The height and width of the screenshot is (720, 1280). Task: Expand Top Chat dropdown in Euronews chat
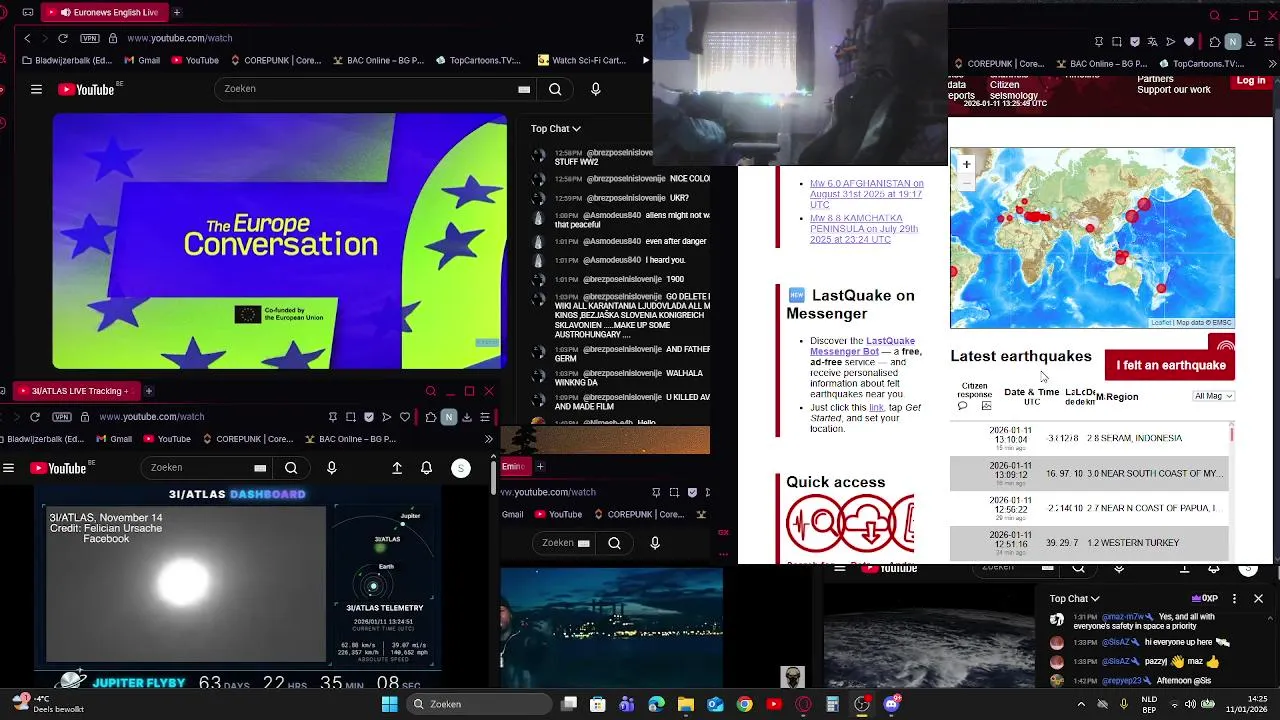(x=555, y=128)
